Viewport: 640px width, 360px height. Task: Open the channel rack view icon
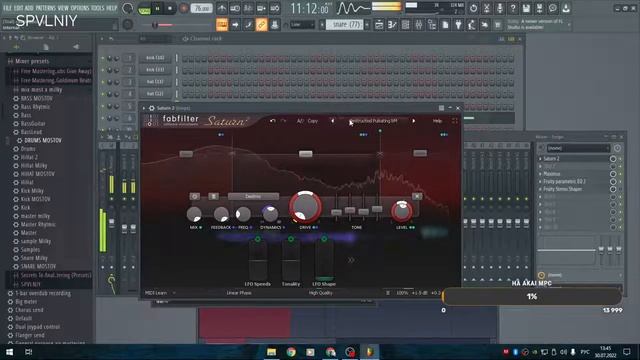coord(405,25)
